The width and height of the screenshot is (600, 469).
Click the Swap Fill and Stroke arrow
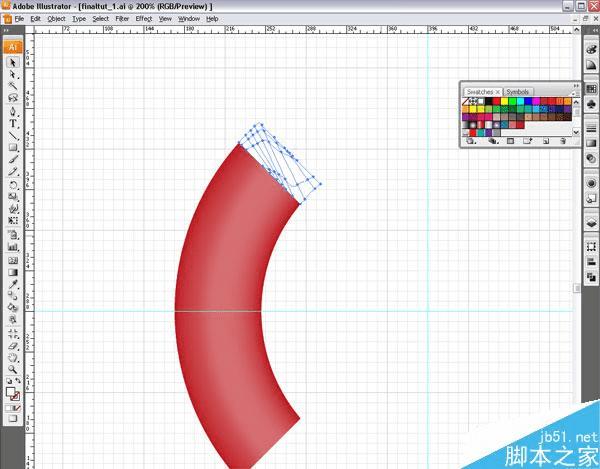point(18,381)
